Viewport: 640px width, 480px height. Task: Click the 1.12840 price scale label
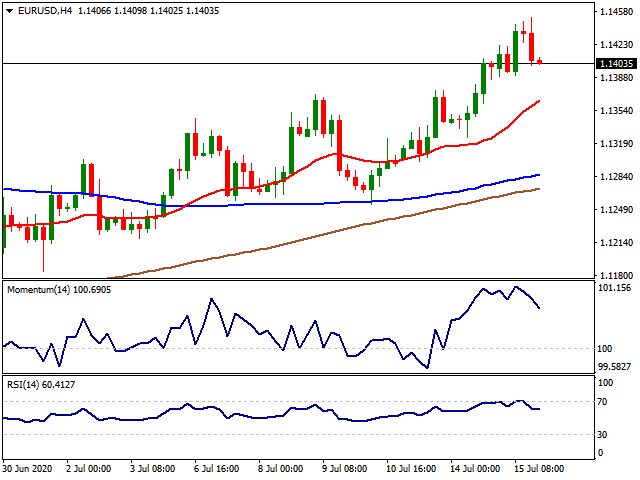[x=616, y=177]
